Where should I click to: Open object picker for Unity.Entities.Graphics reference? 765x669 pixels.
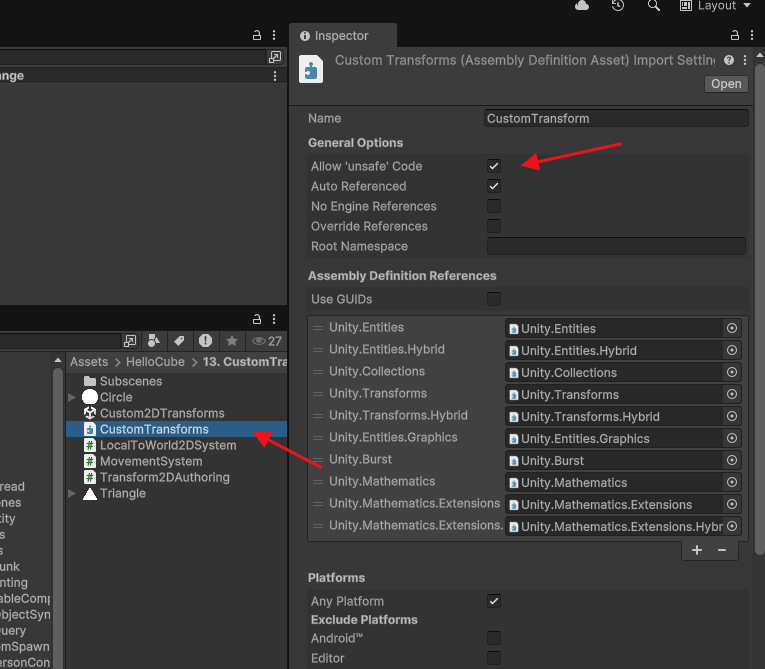(732, 438)
